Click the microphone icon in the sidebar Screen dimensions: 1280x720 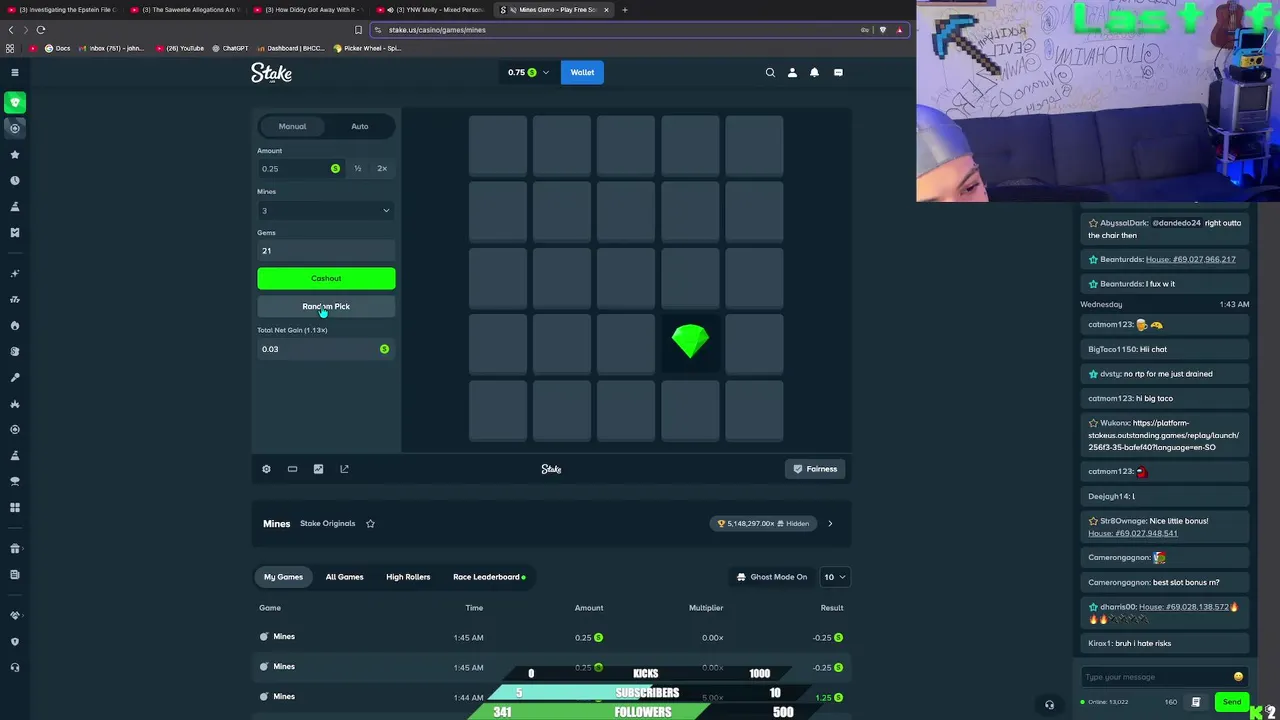coord(15,377)
